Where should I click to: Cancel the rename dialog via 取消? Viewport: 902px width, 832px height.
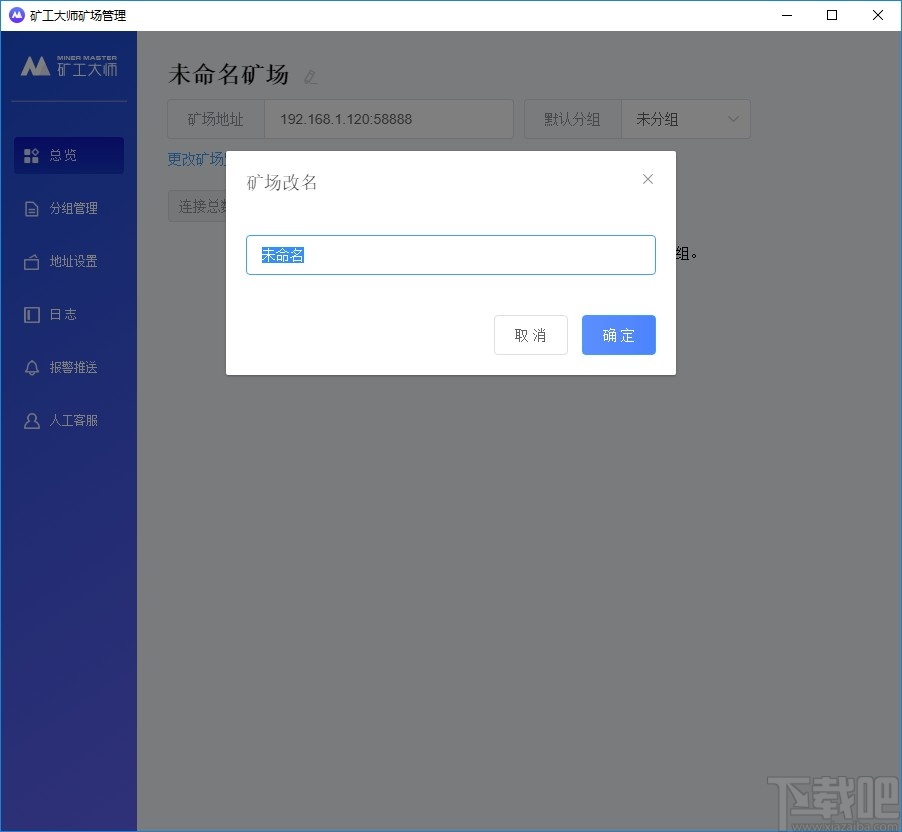530,335
